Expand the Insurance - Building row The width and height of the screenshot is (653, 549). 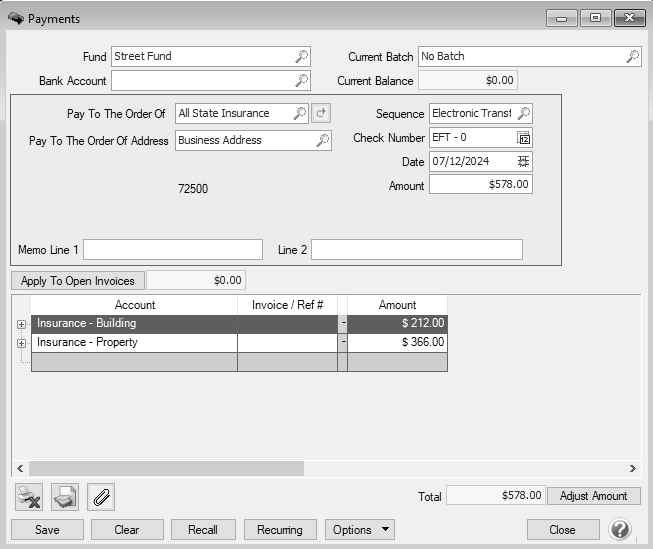click(21, 324)
